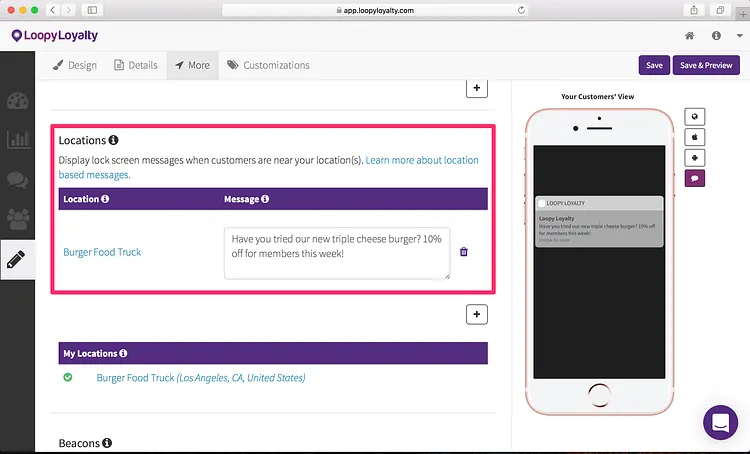Click the info icon next to Locations heading
The height and width of the screenshot is (454, 750).
[x=113, y=140]
